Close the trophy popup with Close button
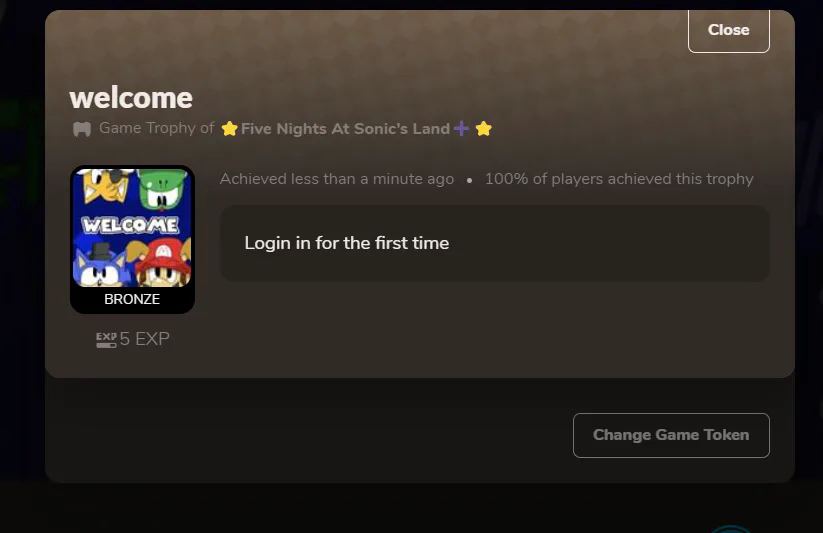 (729, 30)
